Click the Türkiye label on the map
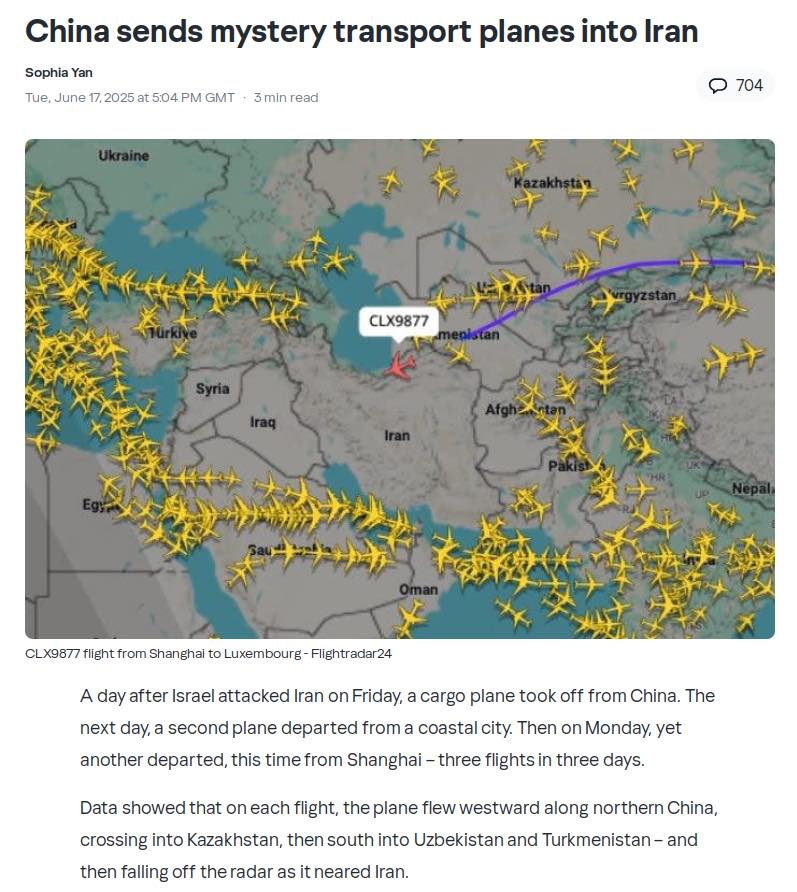Screen dimensions: 797x892 [x=173, y=333]
